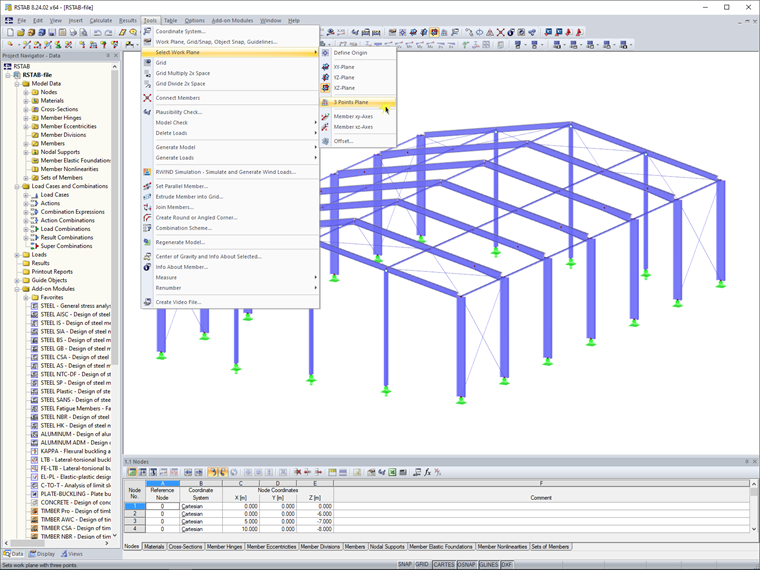The width and height of the screenshot is (760, 570).
Task: Click Model Check menu entry
Action: click(x=230, y=123)
